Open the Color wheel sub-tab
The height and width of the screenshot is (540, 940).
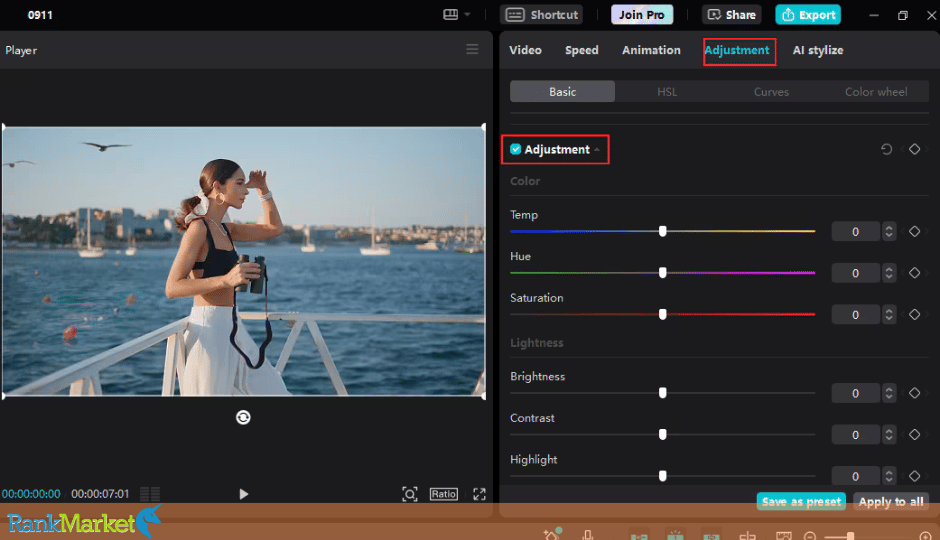pos(876,92)
